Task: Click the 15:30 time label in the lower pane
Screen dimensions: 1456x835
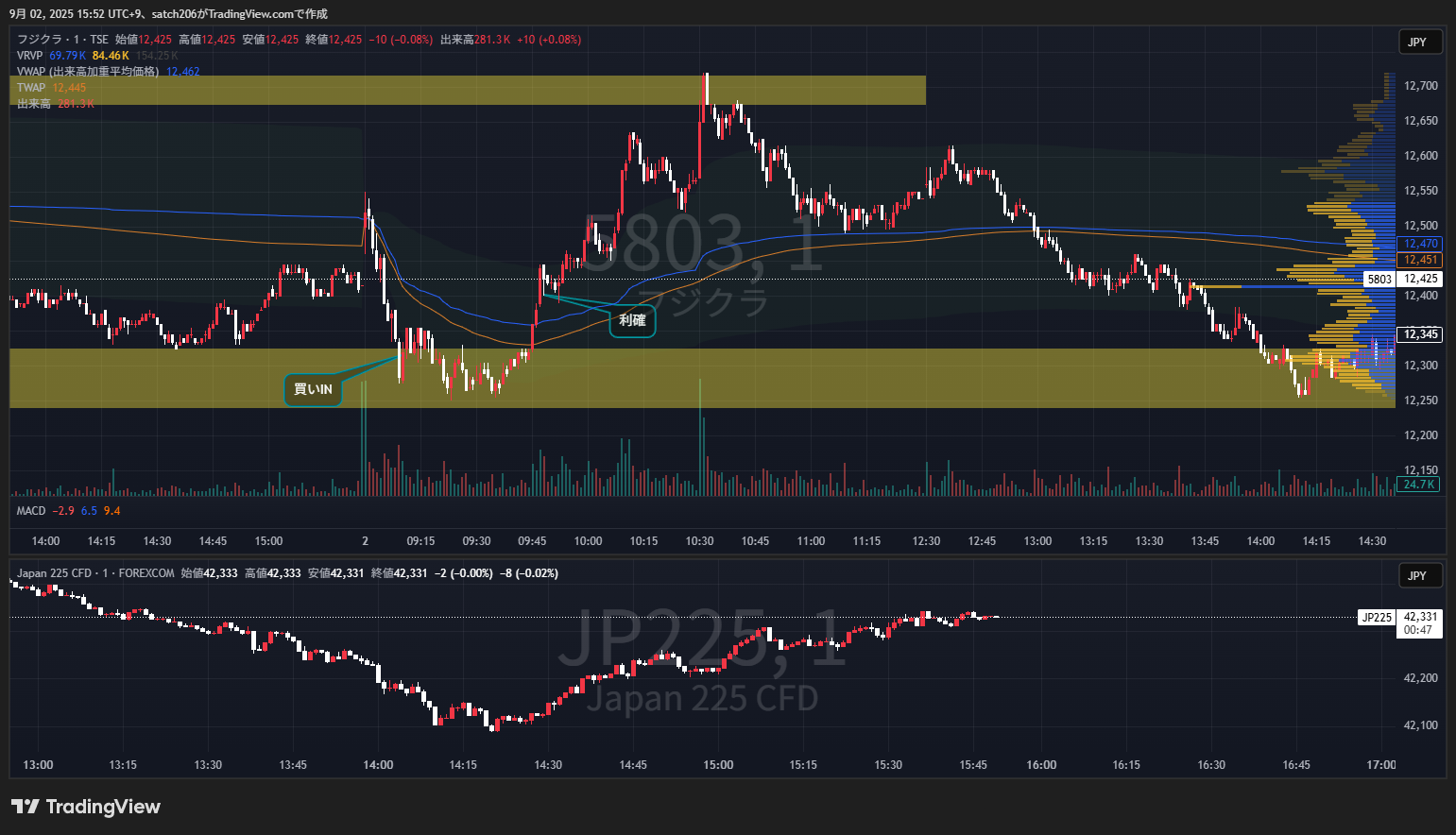Action: (888, 765)
